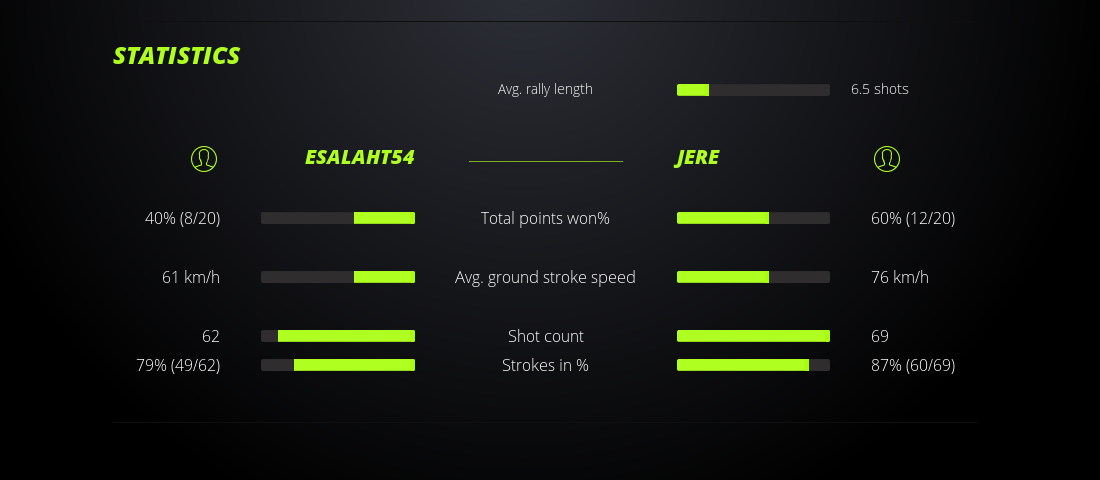Viewport: 1100px width, 480px height.
Task: Click ESALAHT54's ground stroke speed bar
Action: [x=338, y=277]
